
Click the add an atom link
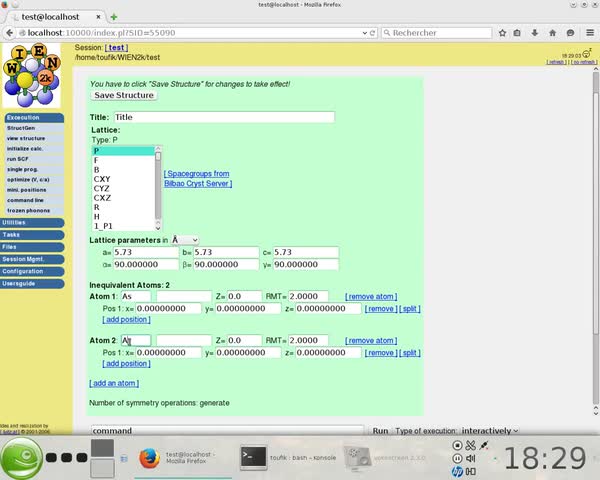click(x=114, y=383)
